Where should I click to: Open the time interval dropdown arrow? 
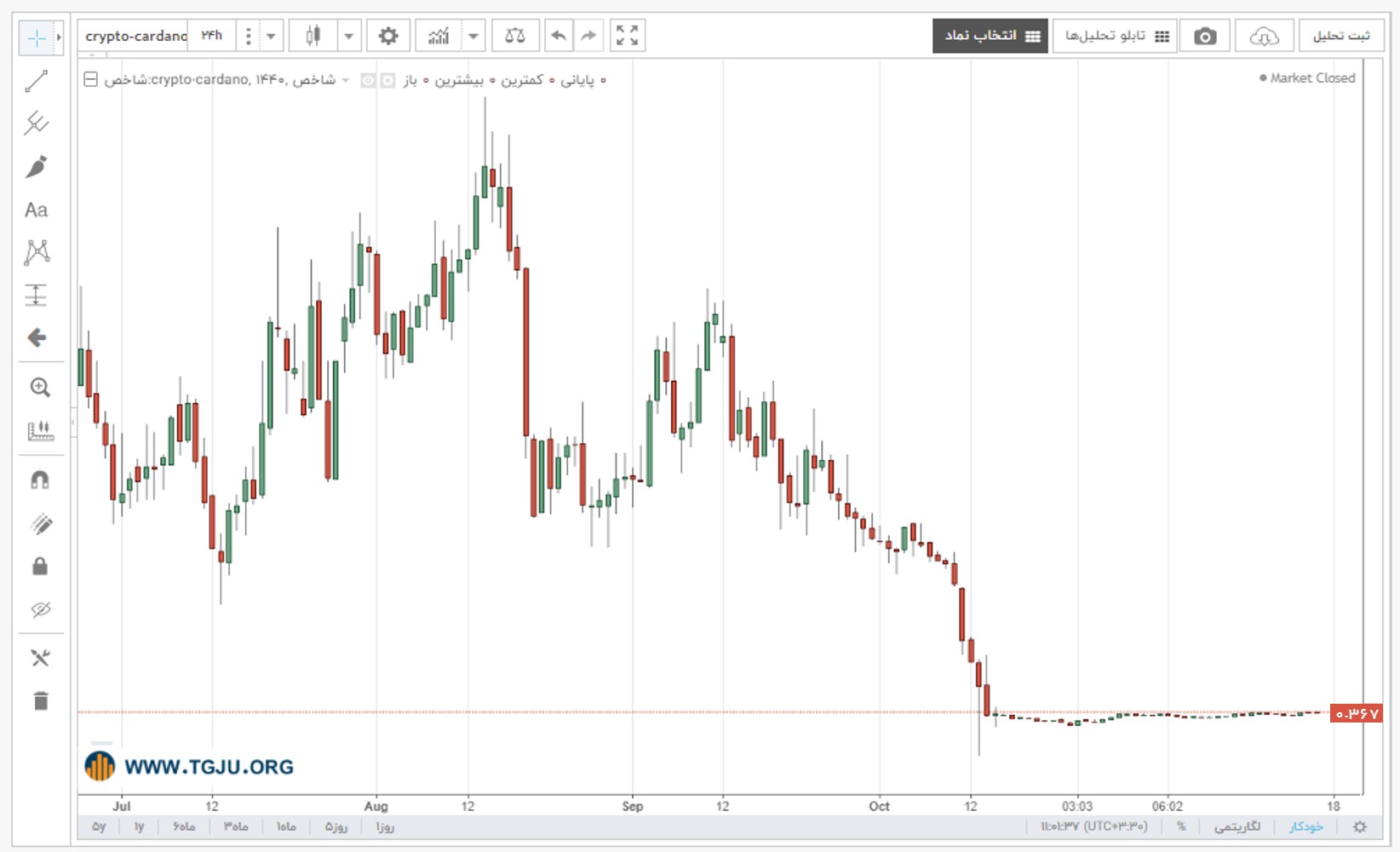click(x=271, y=36)
